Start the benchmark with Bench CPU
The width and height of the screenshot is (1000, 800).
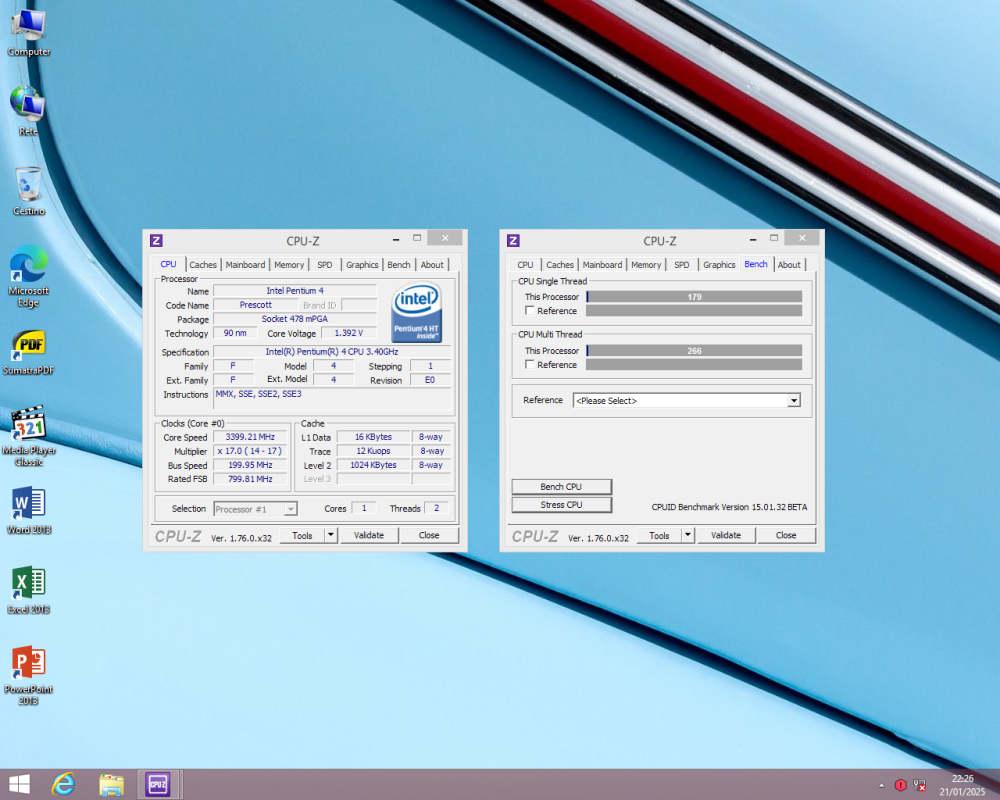click(561, 486)
